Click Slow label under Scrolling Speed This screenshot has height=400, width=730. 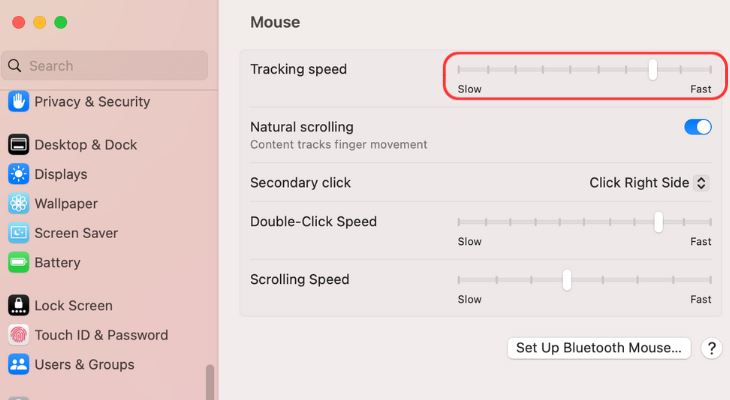[x=469, y=299]
